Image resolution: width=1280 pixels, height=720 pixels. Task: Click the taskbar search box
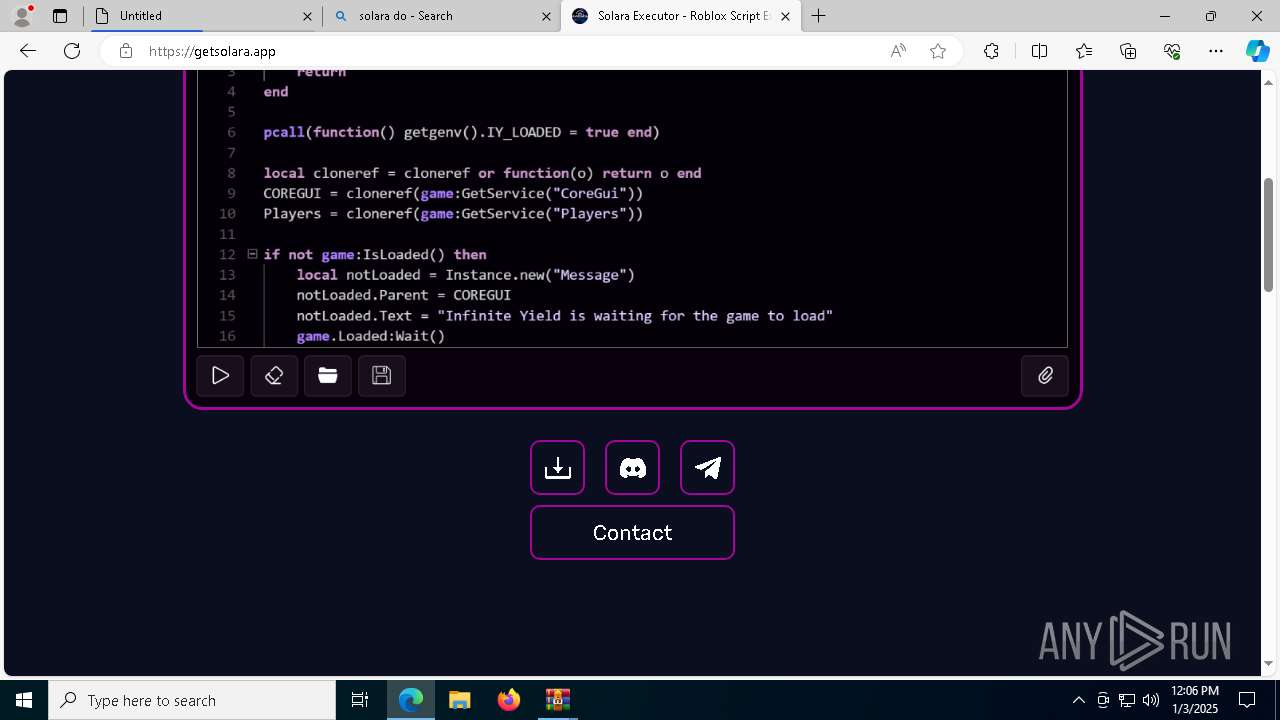click(x=192, y=700)
